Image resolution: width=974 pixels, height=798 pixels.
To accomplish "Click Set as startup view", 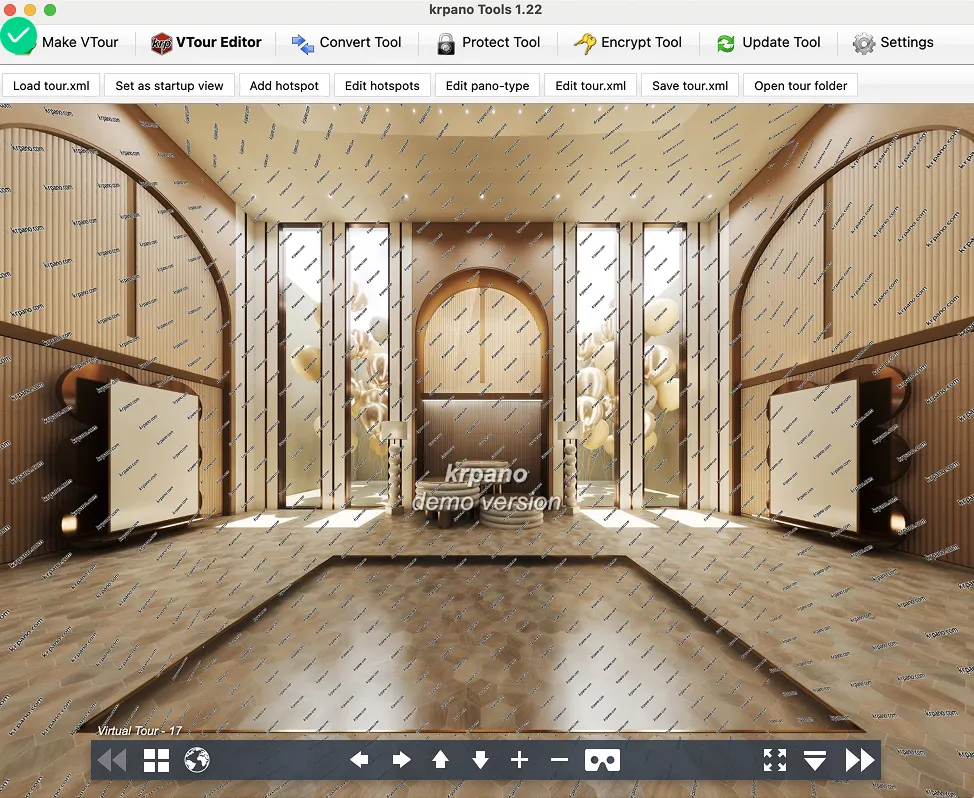I will pos(169,86).
